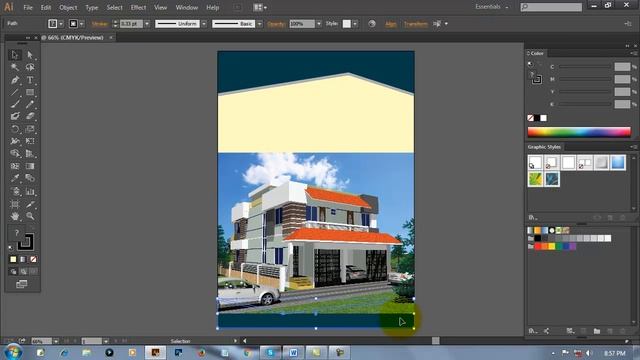Select the Magic Wand tool

point(15,67)
